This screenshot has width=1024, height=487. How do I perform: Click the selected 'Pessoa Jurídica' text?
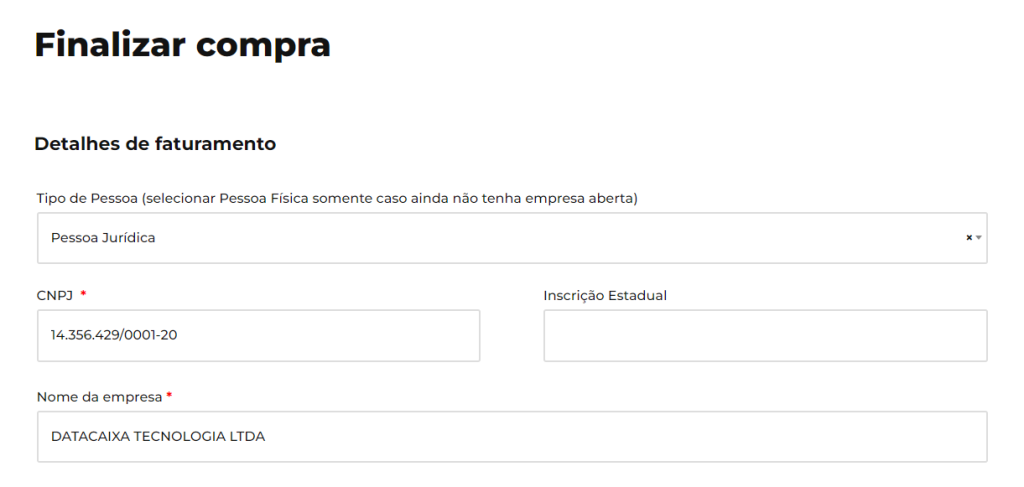(103, 238)
